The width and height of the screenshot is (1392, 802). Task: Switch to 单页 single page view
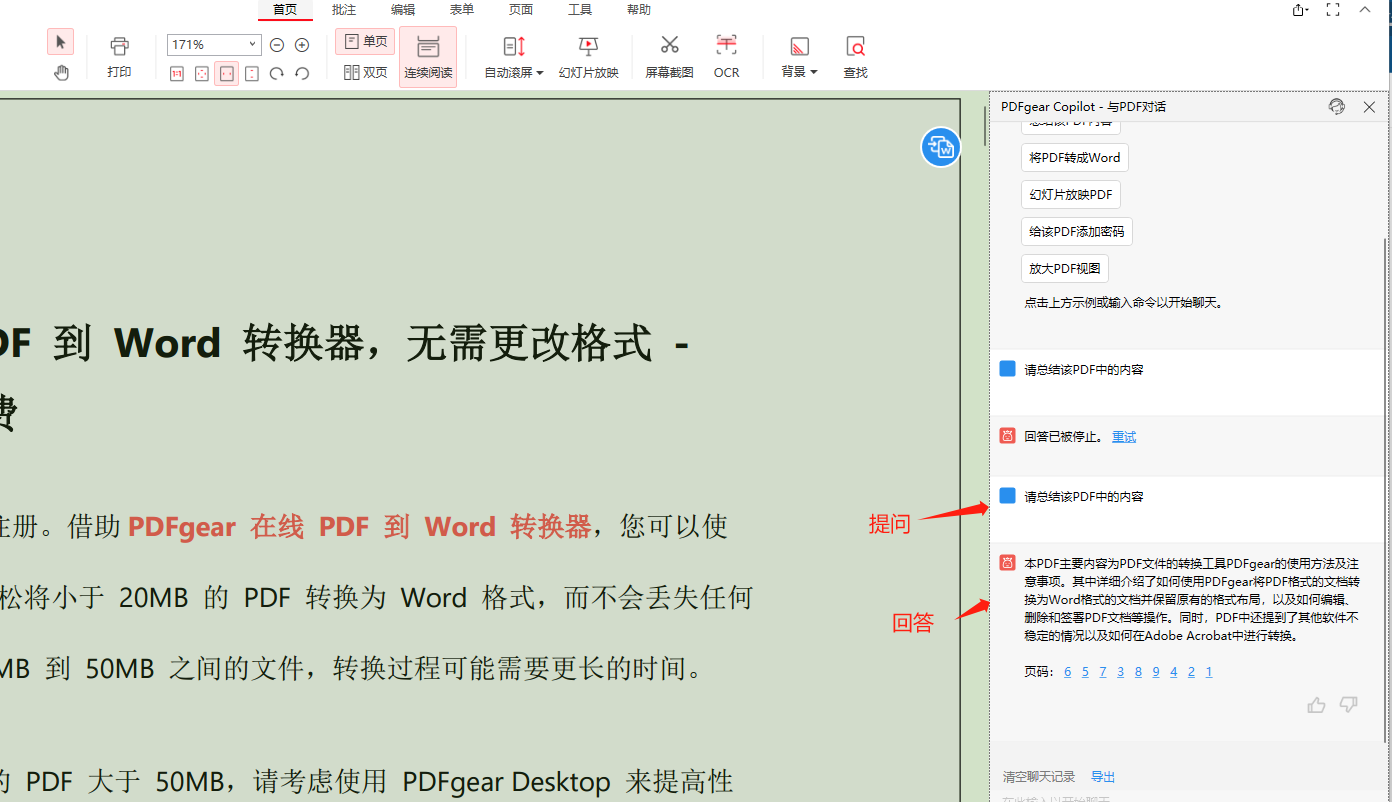coord(365,42)
